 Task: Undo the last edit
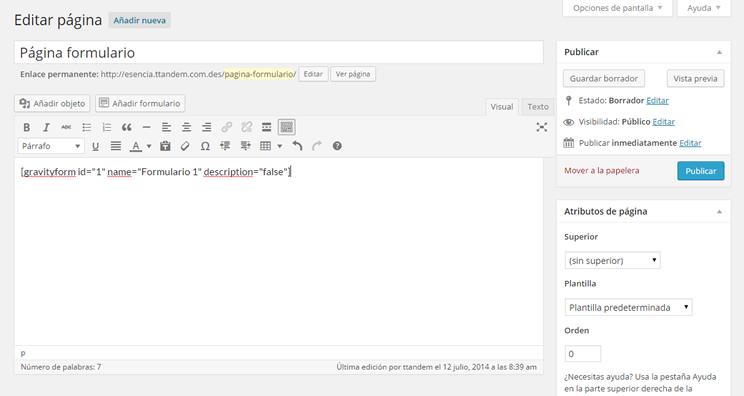pyautogui.click(x=297, y=146)
